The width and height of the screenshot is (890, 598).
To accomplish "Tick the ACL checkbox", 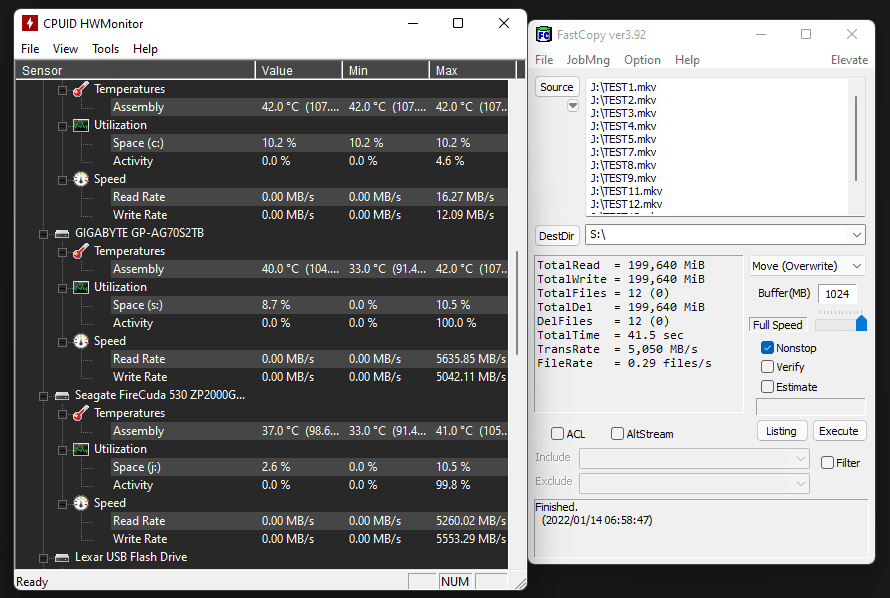I will [557, 434].
